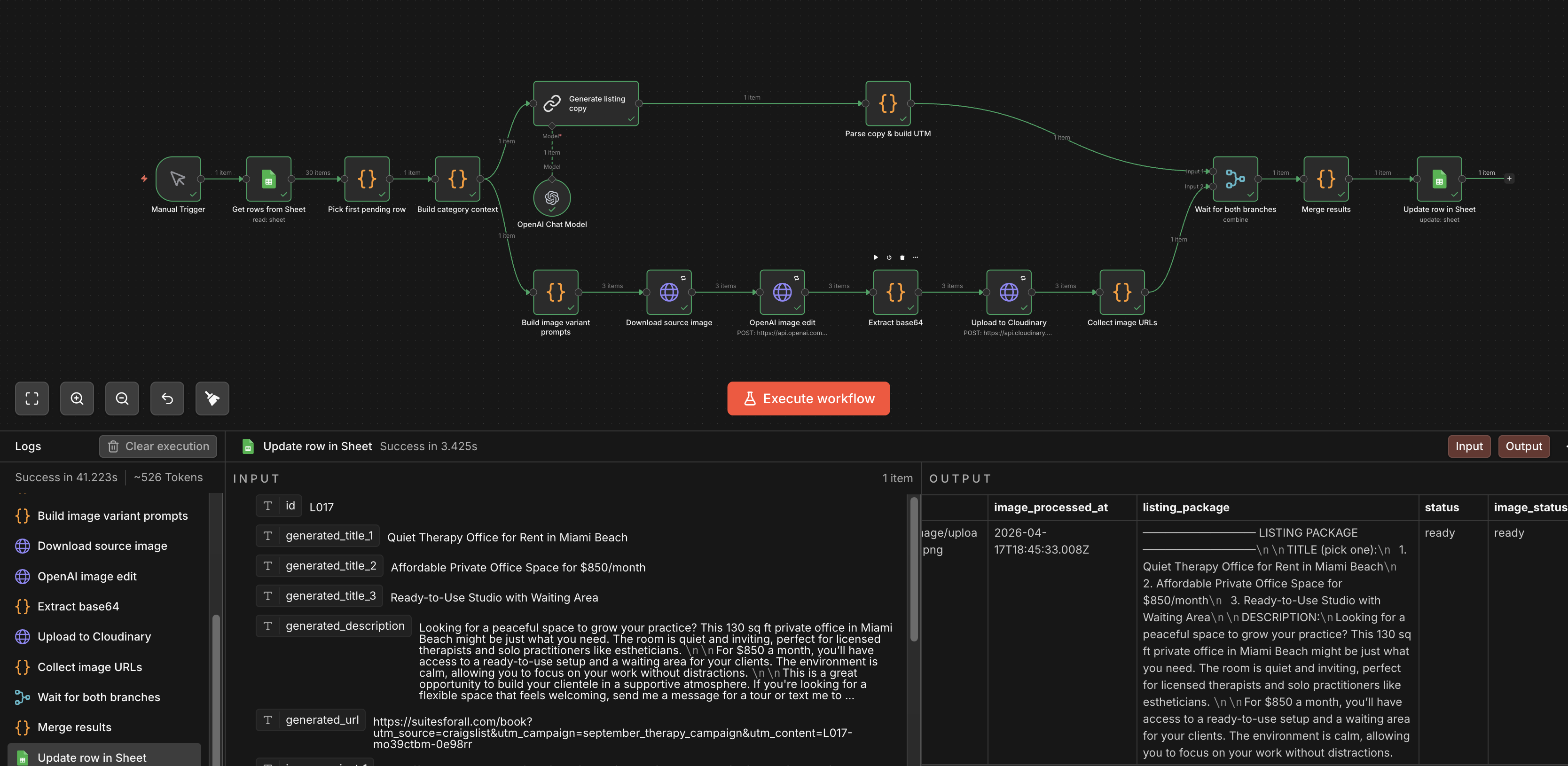Select the OpenAI Chat Model node
Viewport: 1568px width, 766px height.
[551, 197]
